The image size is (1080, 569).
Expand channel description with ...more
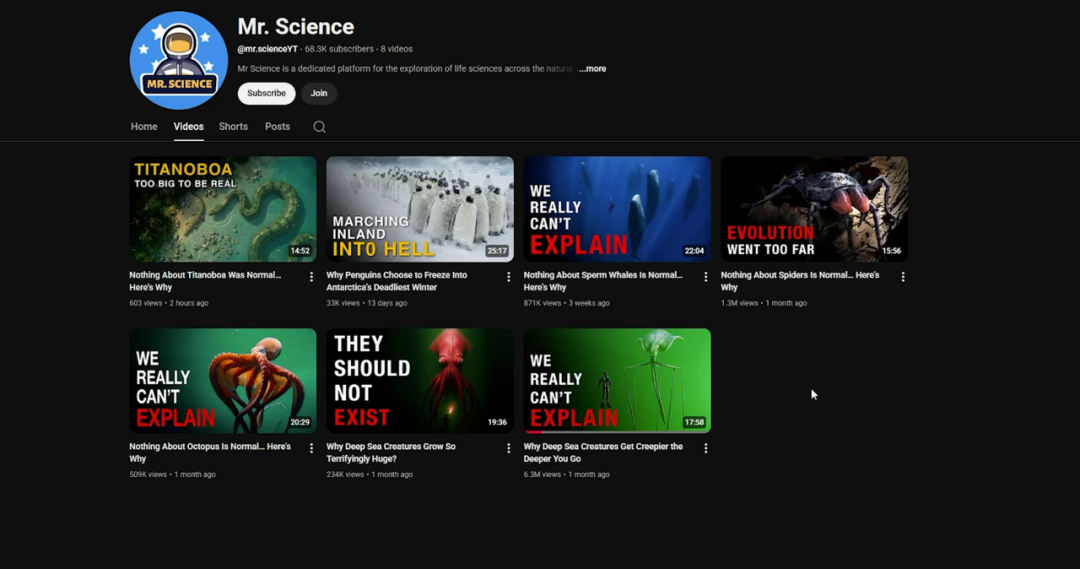point(592,69)
